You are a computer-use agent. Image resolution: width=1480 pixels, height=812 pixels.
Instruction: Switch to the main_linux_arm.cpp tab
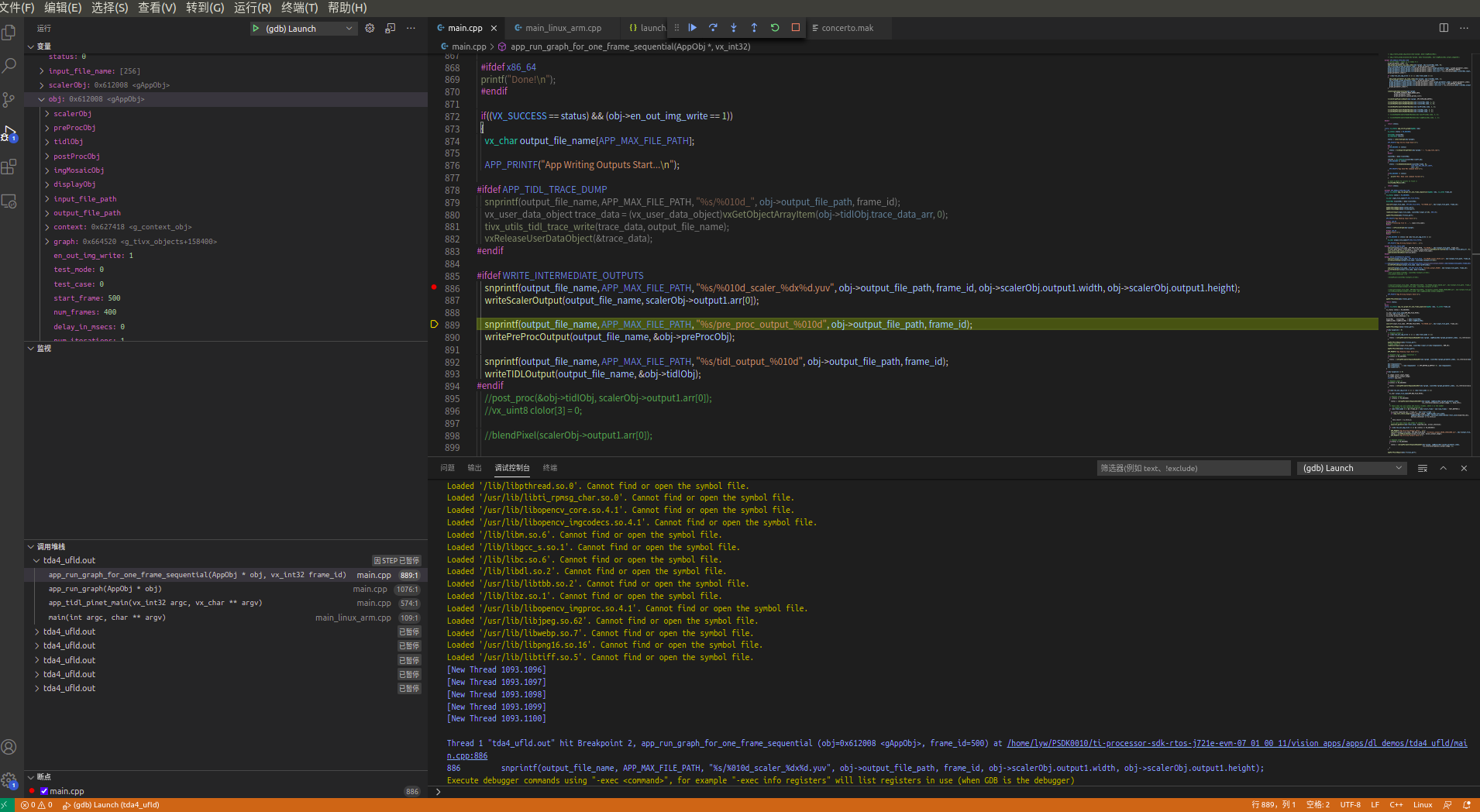pyautogui.click(x=563, y=28)
